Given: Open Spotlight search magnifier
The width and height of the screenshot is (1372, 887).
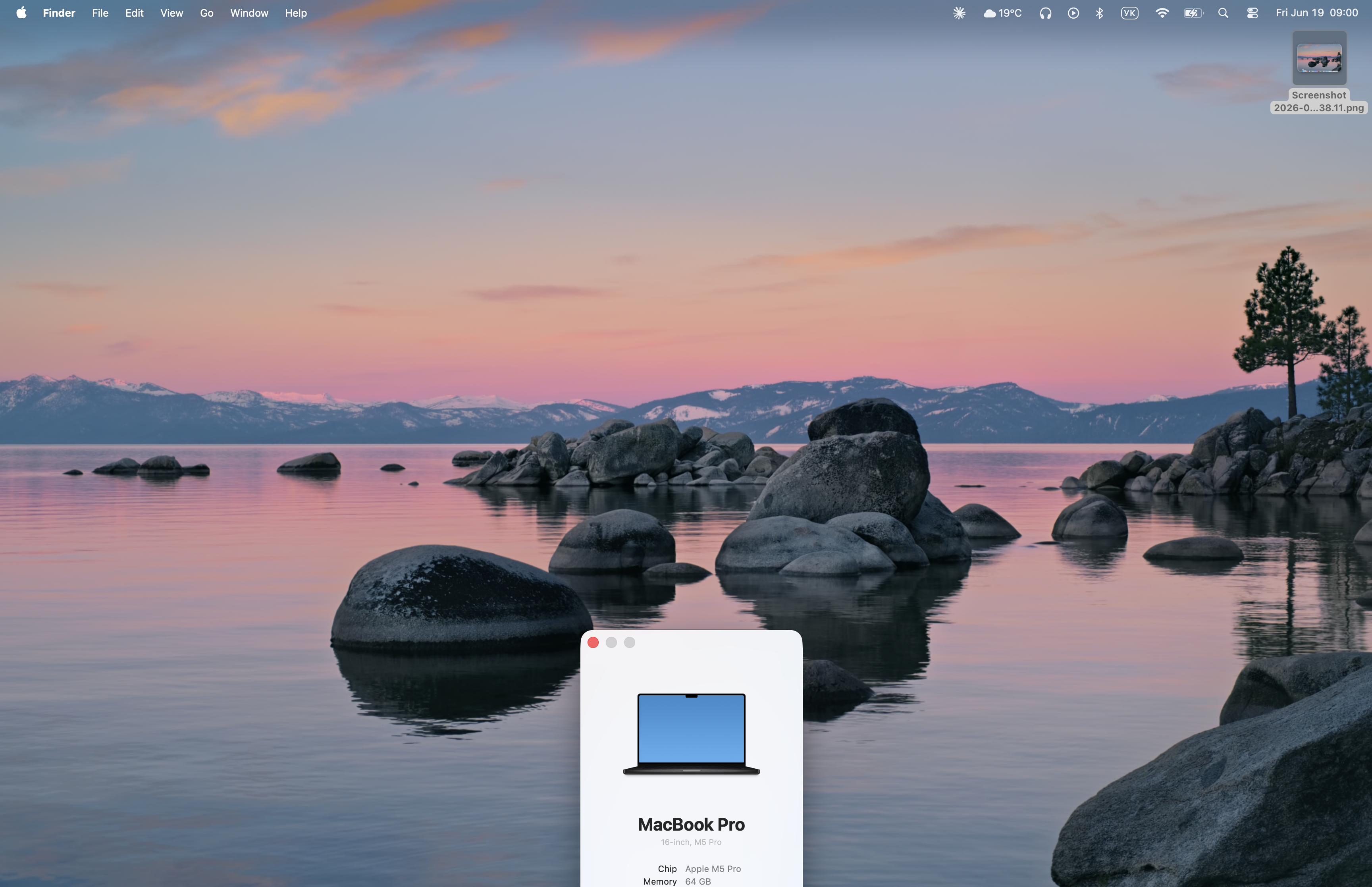Looking at the screenshot, I should [1224, 13].
